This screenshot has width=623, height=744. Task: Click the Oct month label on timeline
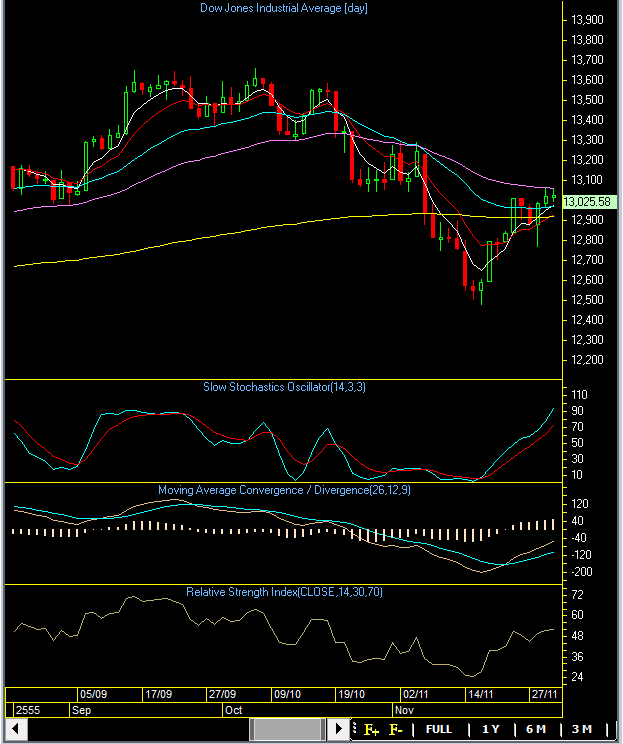tap(234, 709)
